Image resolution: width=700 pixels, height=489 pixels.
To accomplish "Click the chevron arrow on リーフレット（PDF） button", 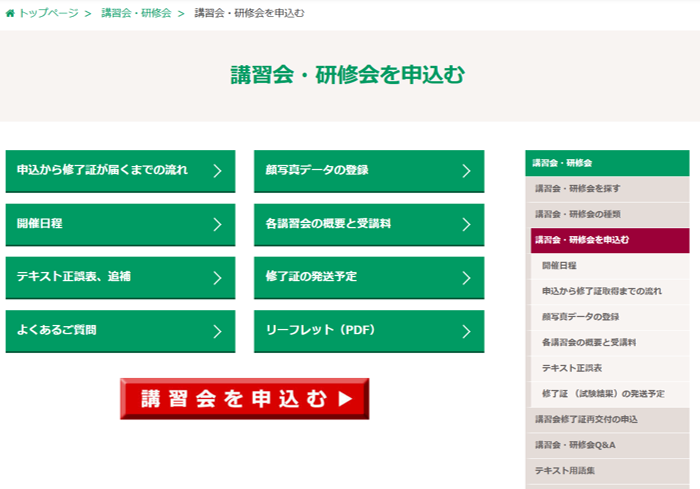I will pos(466,331).
